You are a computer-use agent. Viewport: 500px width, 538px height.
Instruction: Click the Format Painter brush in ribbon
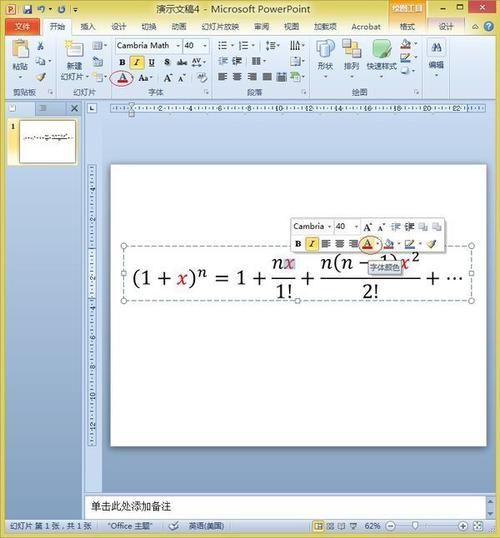41,77
